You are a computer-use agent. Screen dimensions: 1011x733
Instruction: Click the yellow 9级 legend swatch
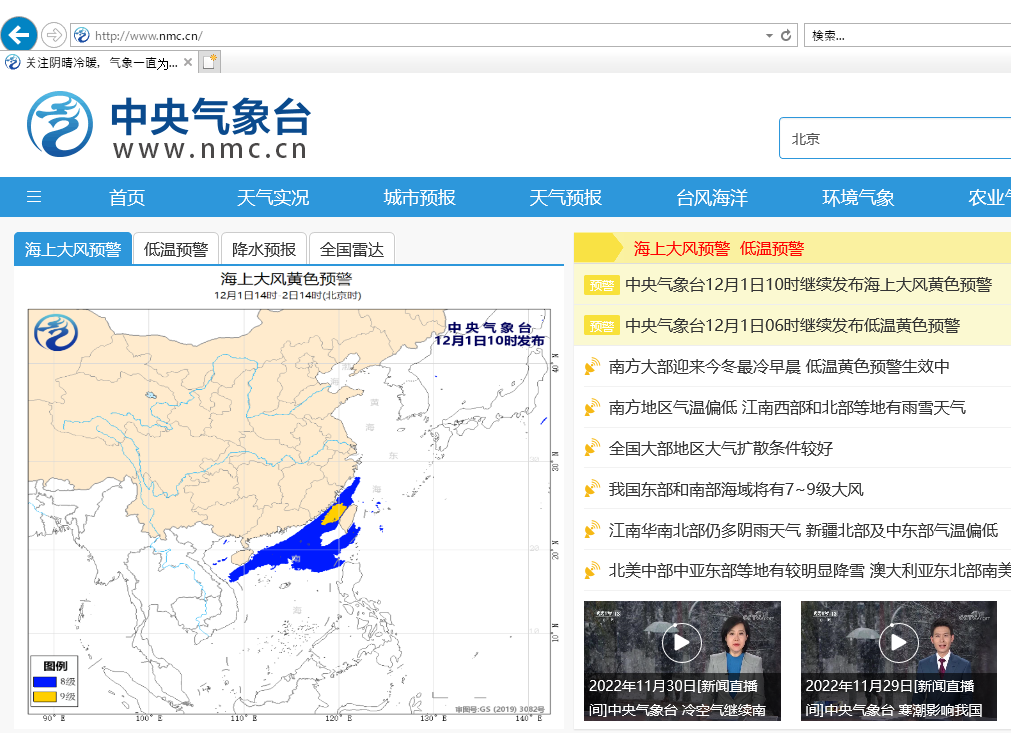point(45,696)
